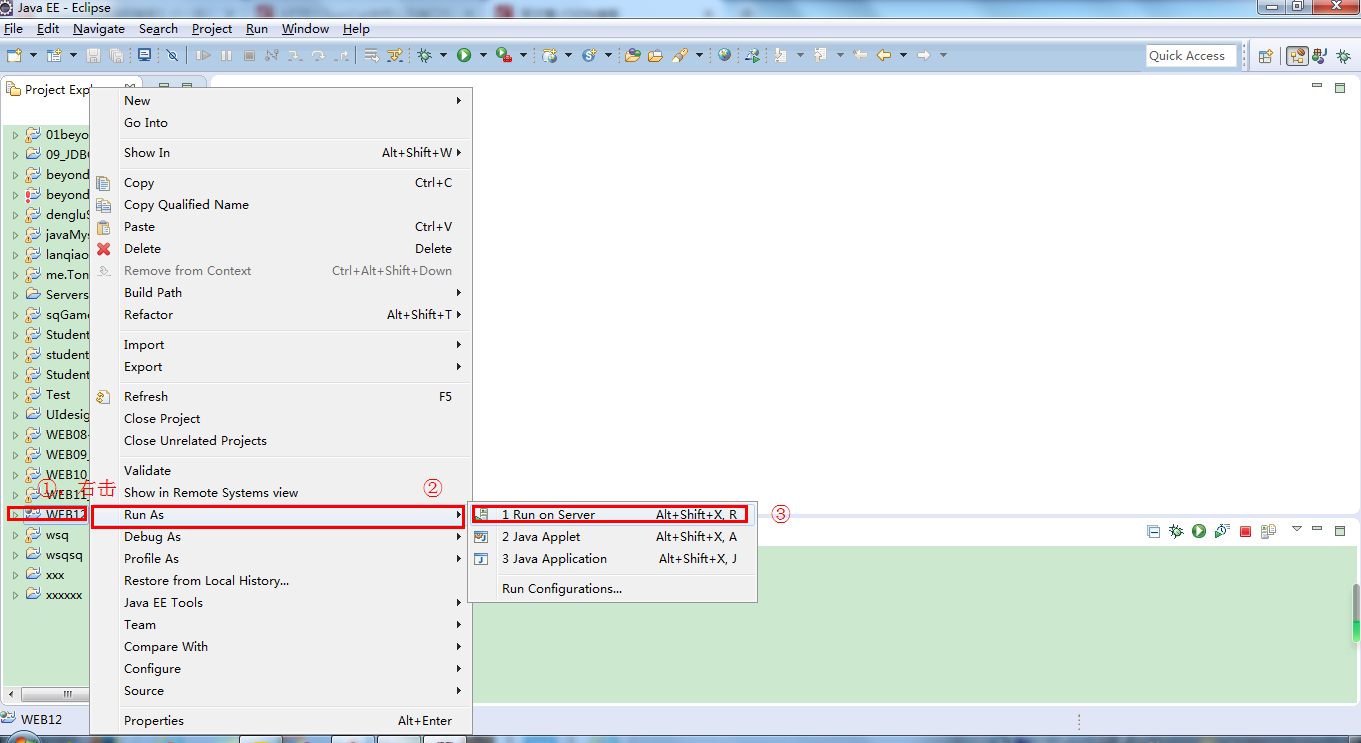
Task: Click the Save All toolbar icon
Action: coord(116,55)
